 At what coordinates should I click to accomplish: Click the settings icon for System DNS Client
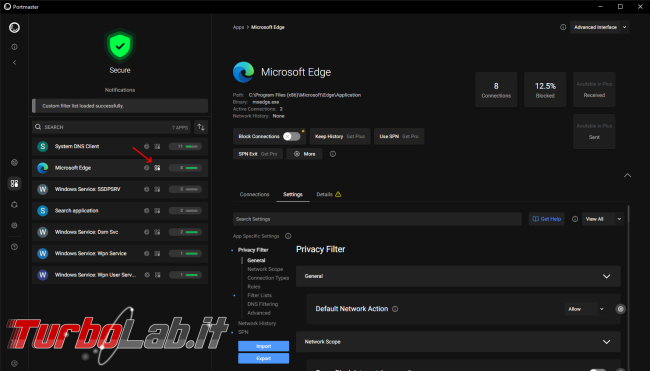pyautogui.click(x=157, y=146)
